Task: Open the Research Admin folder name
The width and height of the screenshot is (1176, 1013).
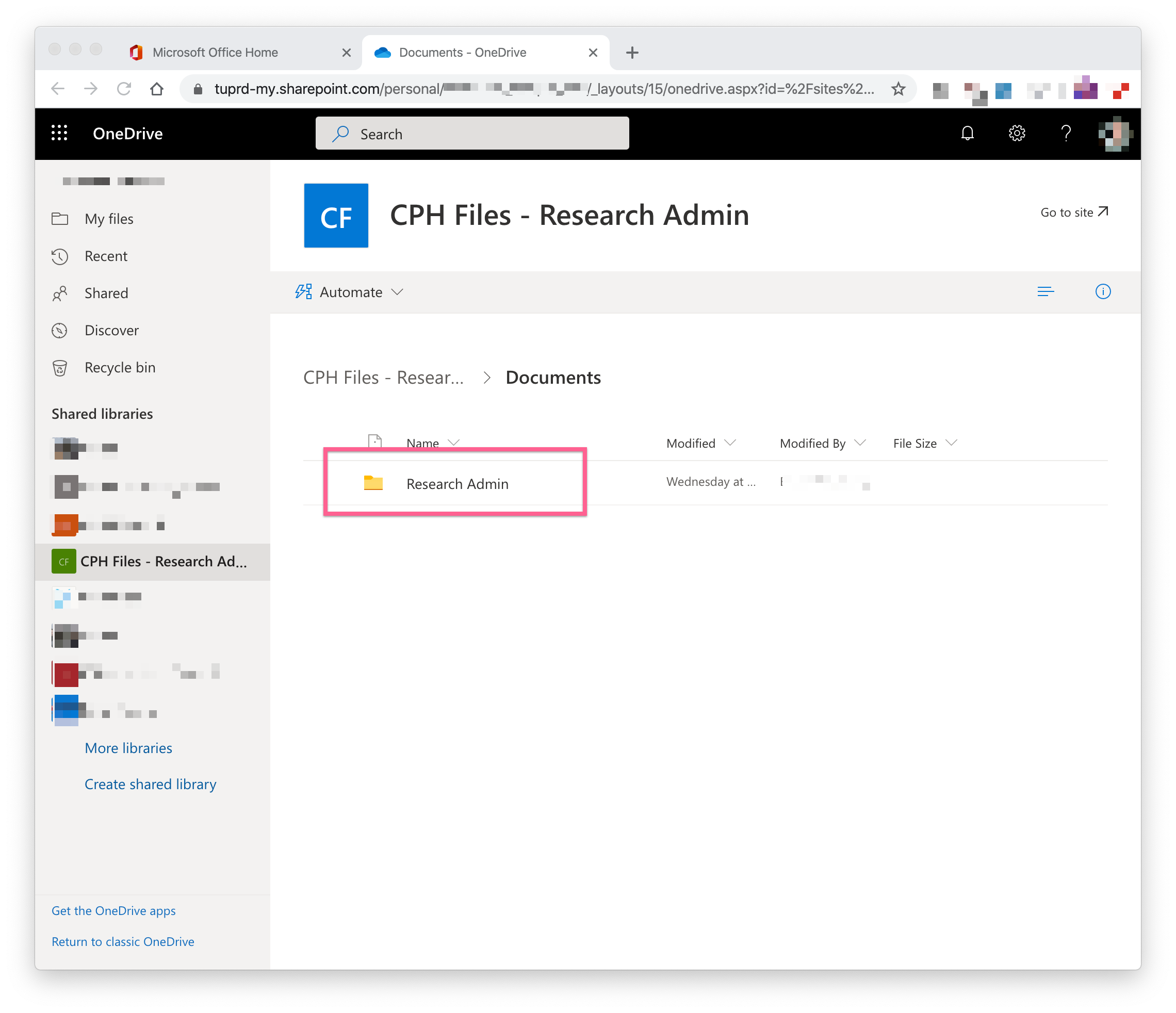Action: tap(458, 484)
